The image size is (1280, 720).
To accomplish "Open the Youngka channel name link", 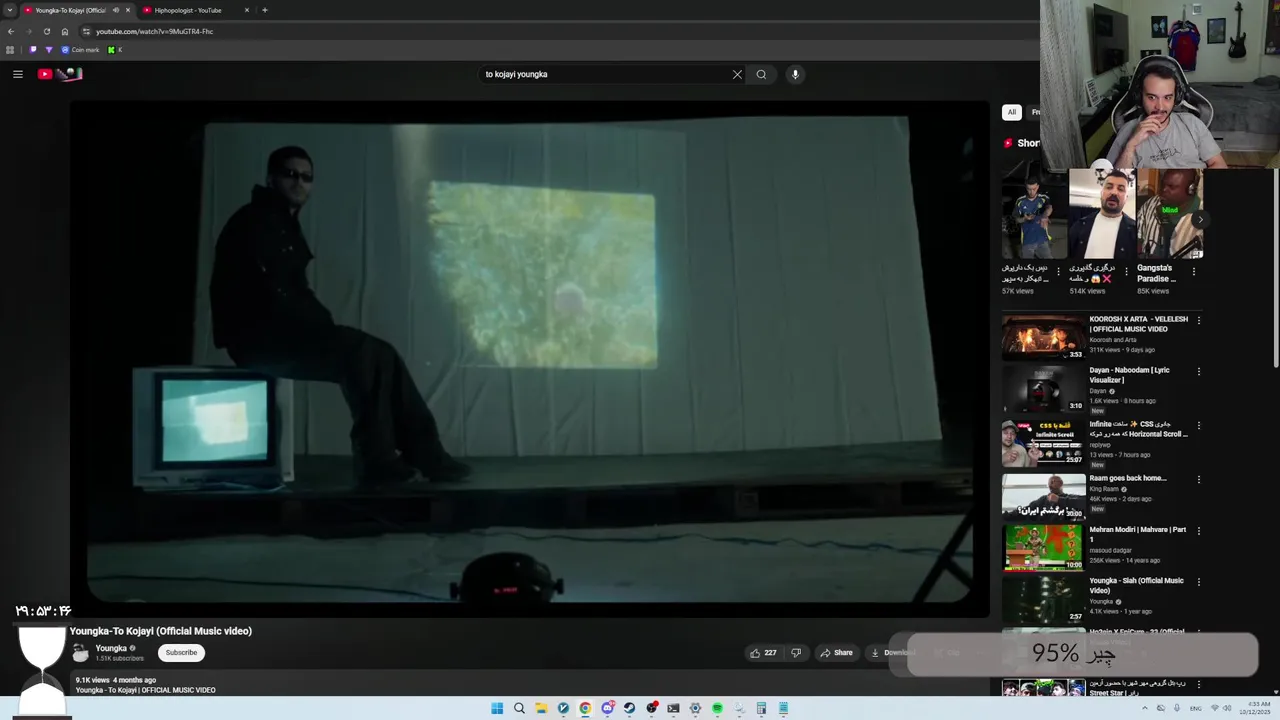I will (111, 648).
